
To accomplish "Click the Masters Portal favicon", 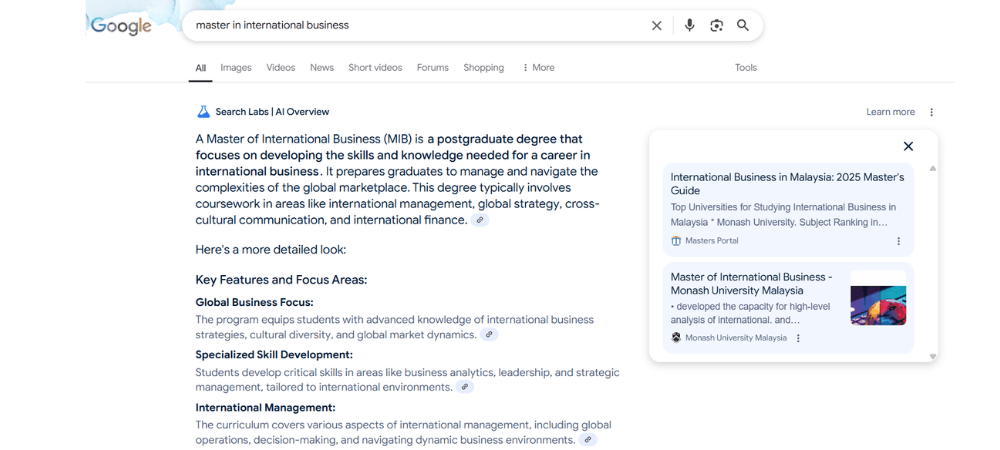I will pos(676,241).
